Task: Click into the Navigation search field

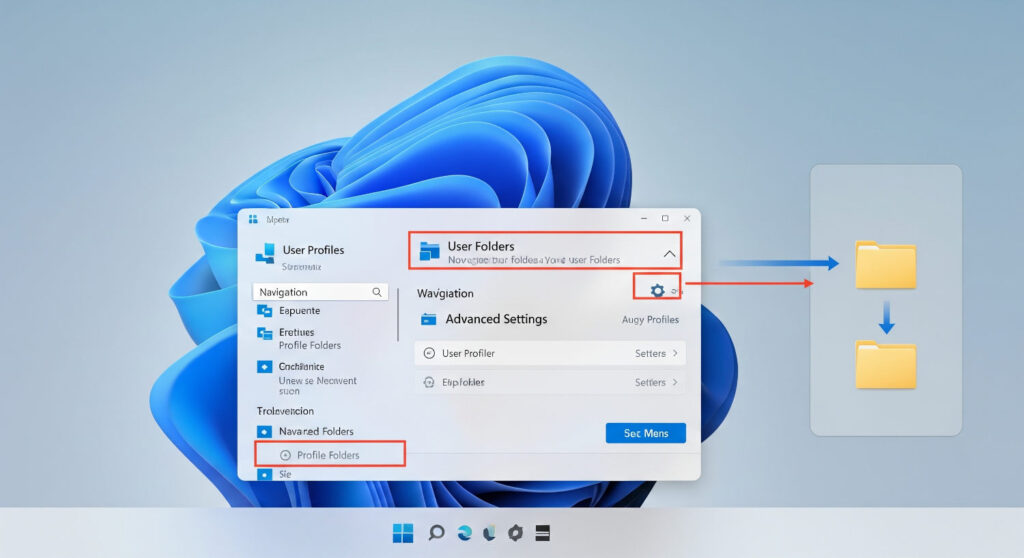Action: [320, 292]
